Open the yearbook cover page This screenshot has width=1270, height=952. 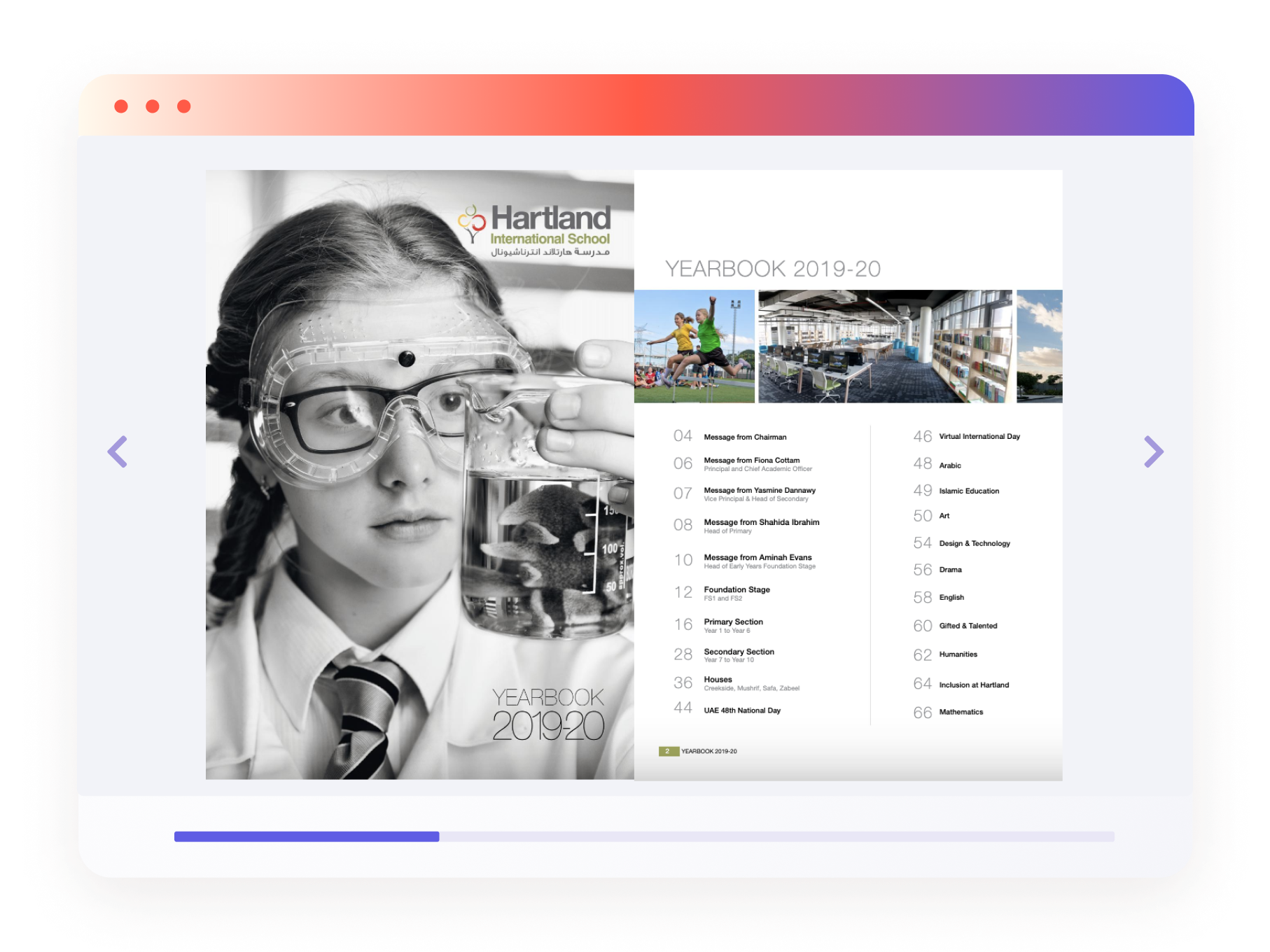coord(420,475)
